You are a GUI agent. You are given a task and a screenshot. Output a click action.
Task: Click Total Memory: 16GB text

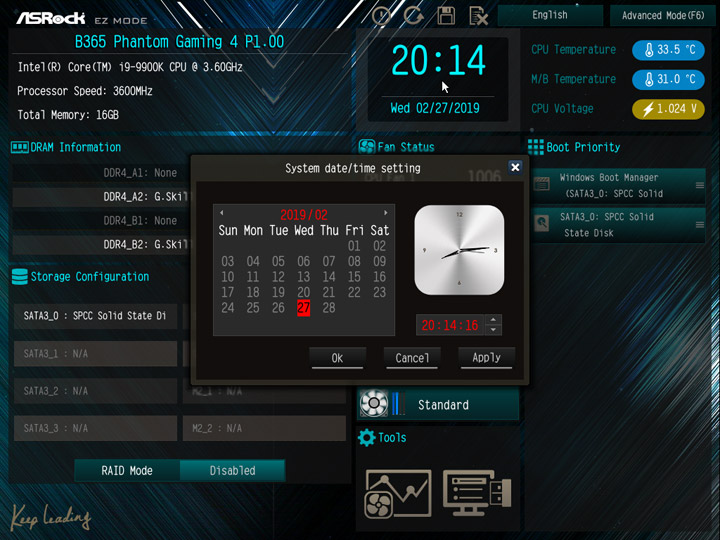click(x=68, y=114)
